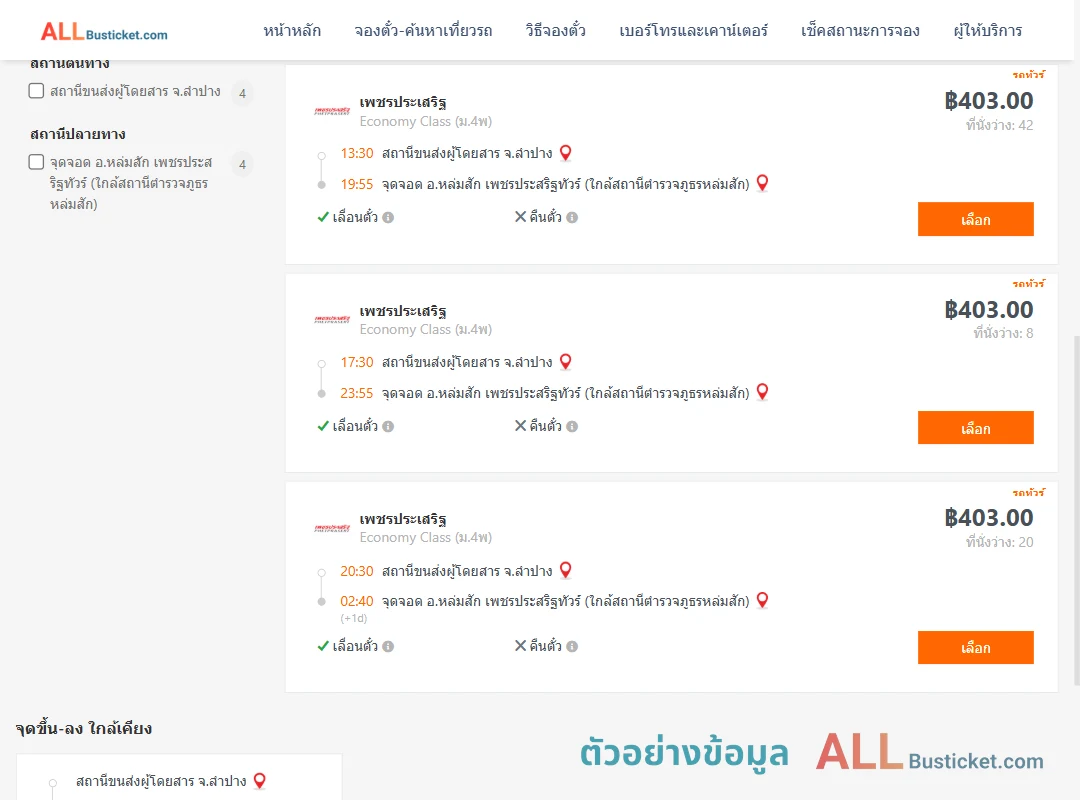This screenshot has height=800, width=1080.
Task: Go to หน้าหลัก home menu
Action: [x=292, y=31]
